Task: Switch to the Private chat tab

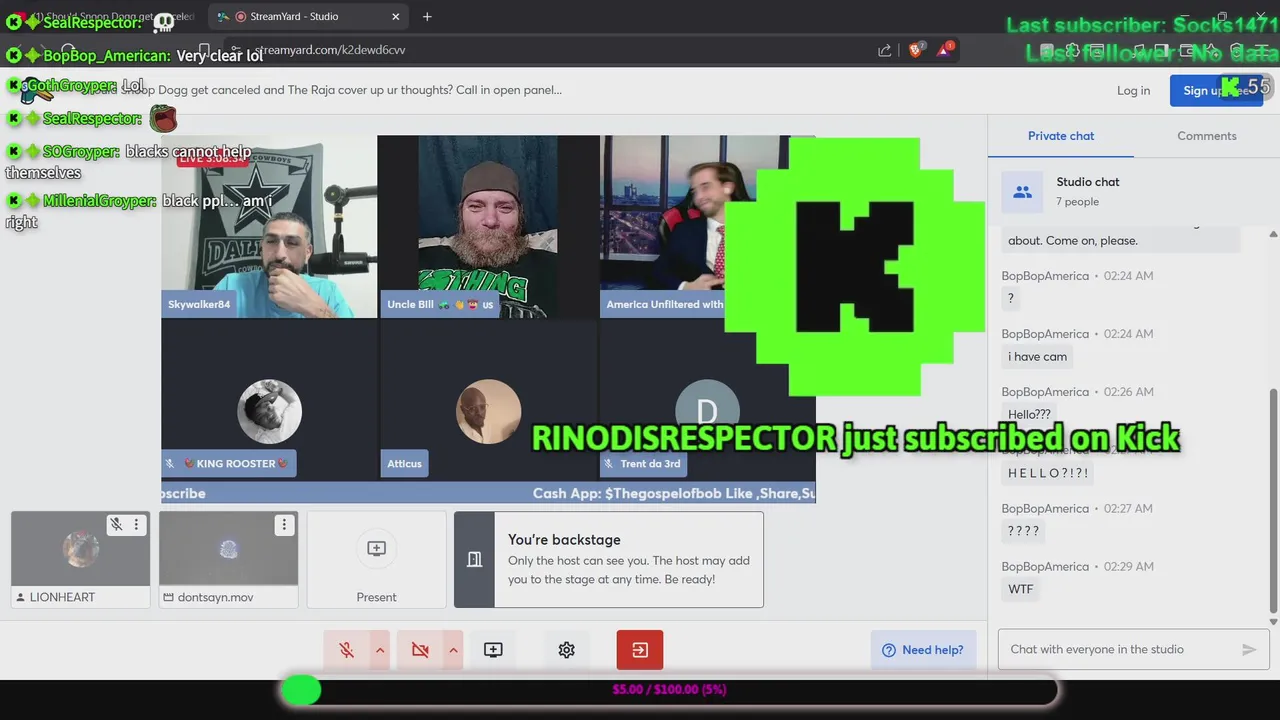Action: (x=1061, y=136)
